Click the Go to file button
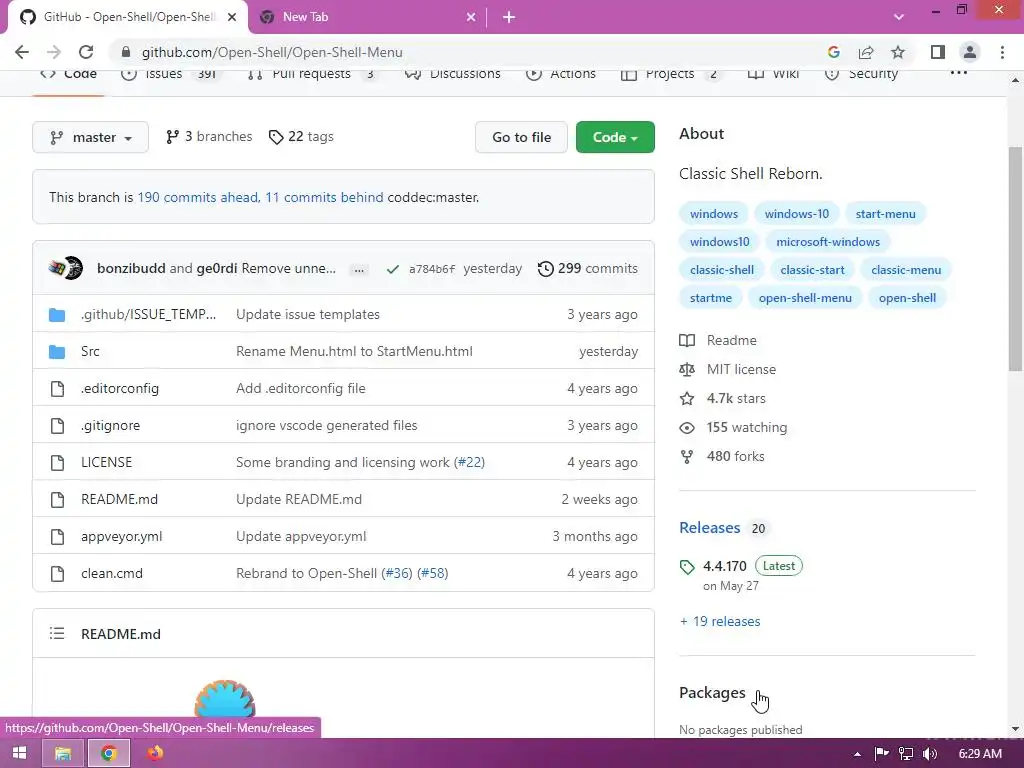Screen dimensions: 1024x768 [521, 137]
